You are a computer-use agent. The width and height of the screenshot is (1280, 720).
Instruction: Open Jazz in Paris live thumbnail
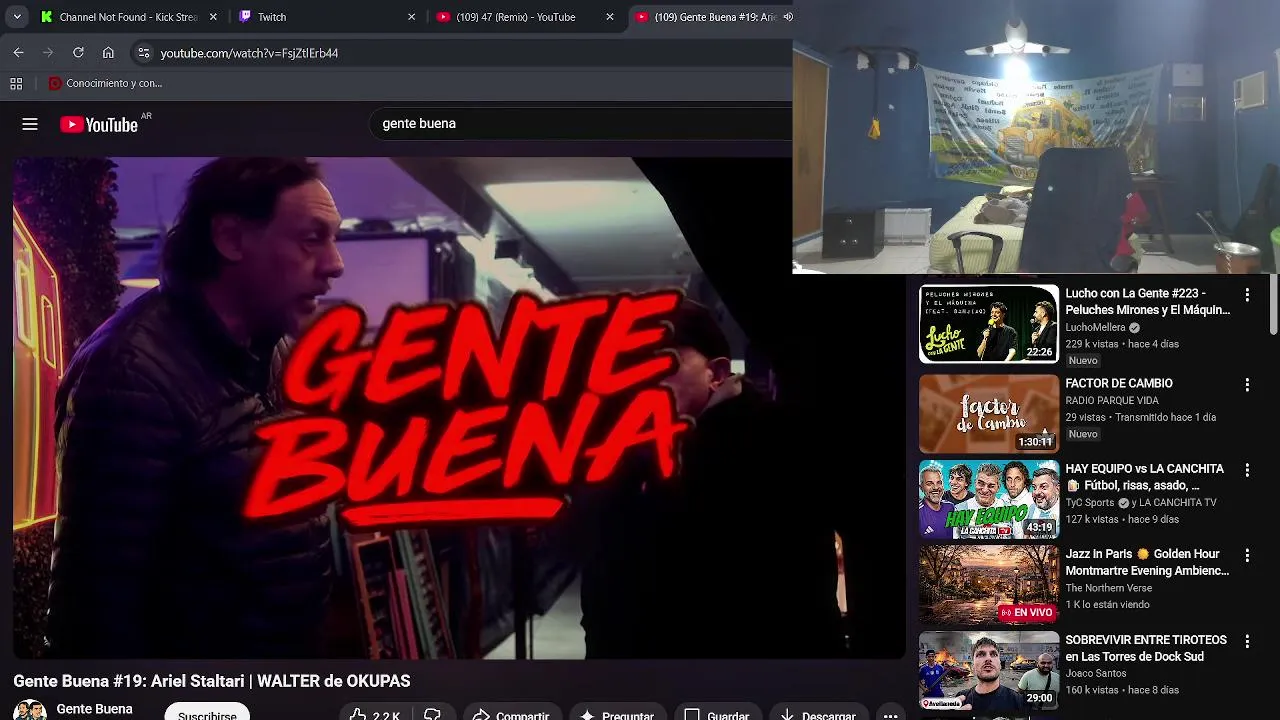(988, 585)
